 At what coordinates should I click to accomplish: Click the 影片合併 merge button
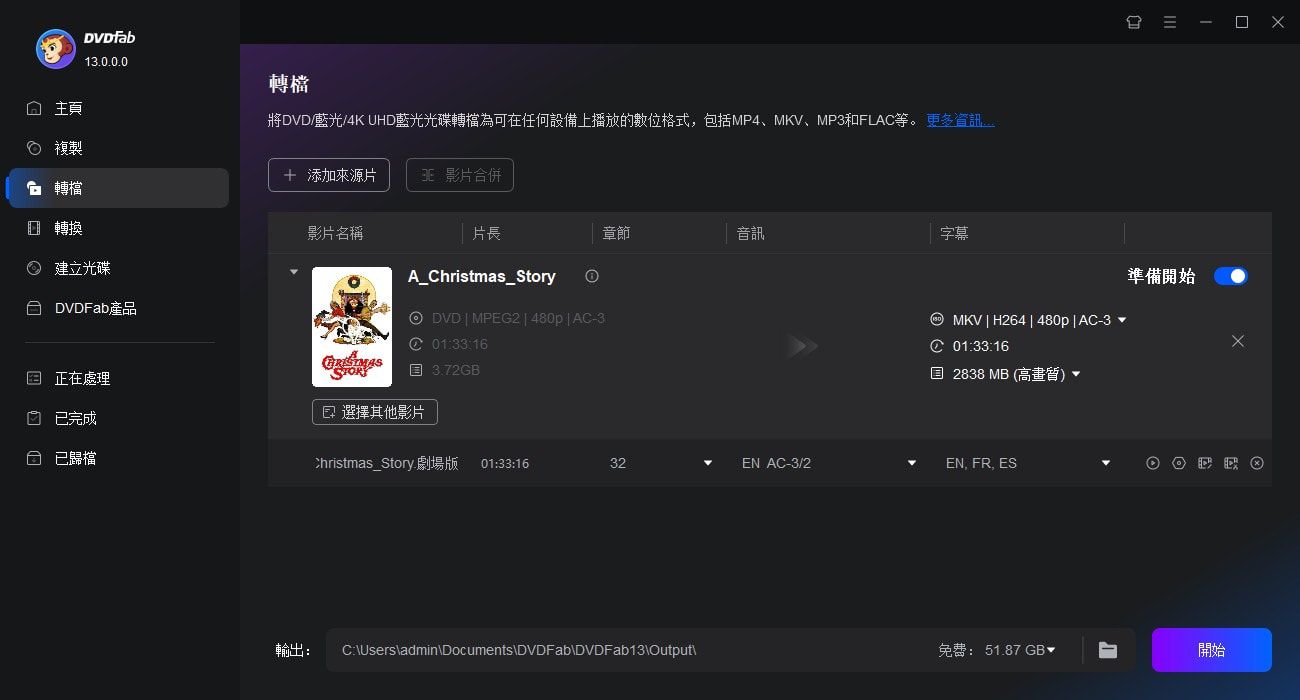[460, 175]
